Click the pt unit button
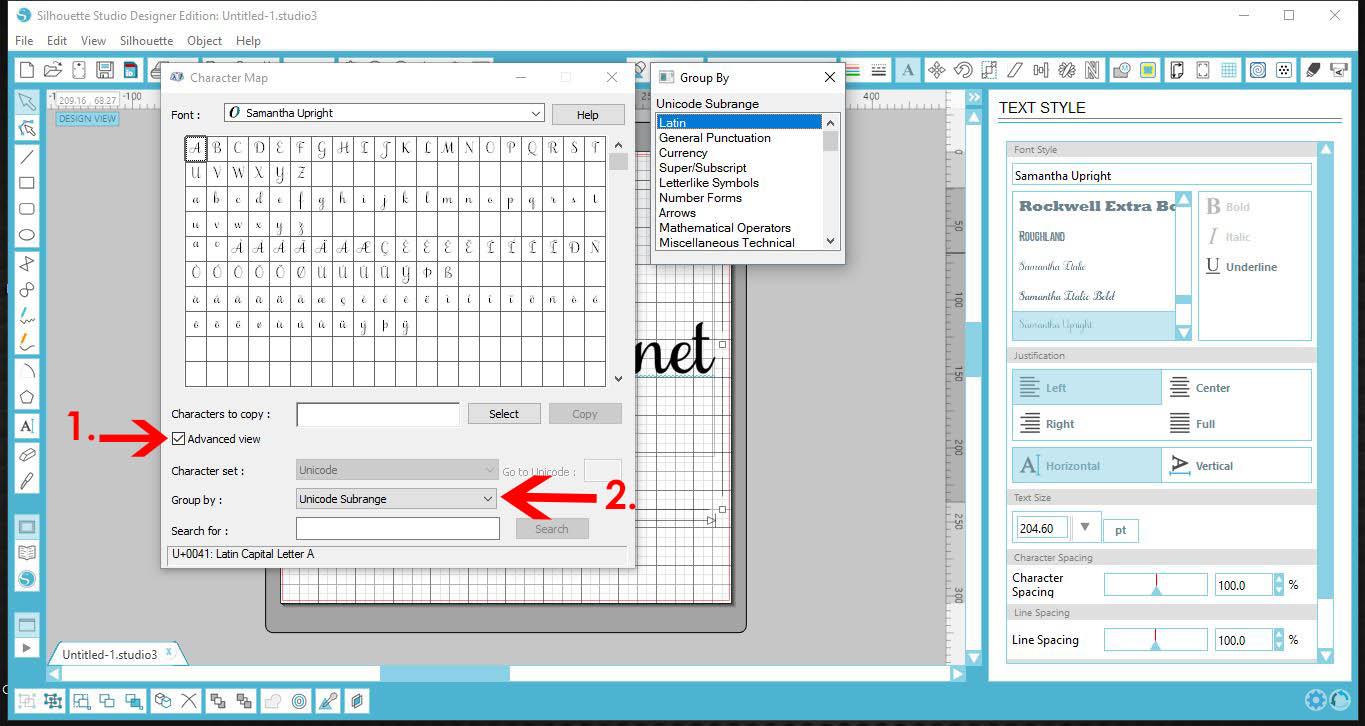This screenshot has width=1365, height=726. pos(1120,530)
